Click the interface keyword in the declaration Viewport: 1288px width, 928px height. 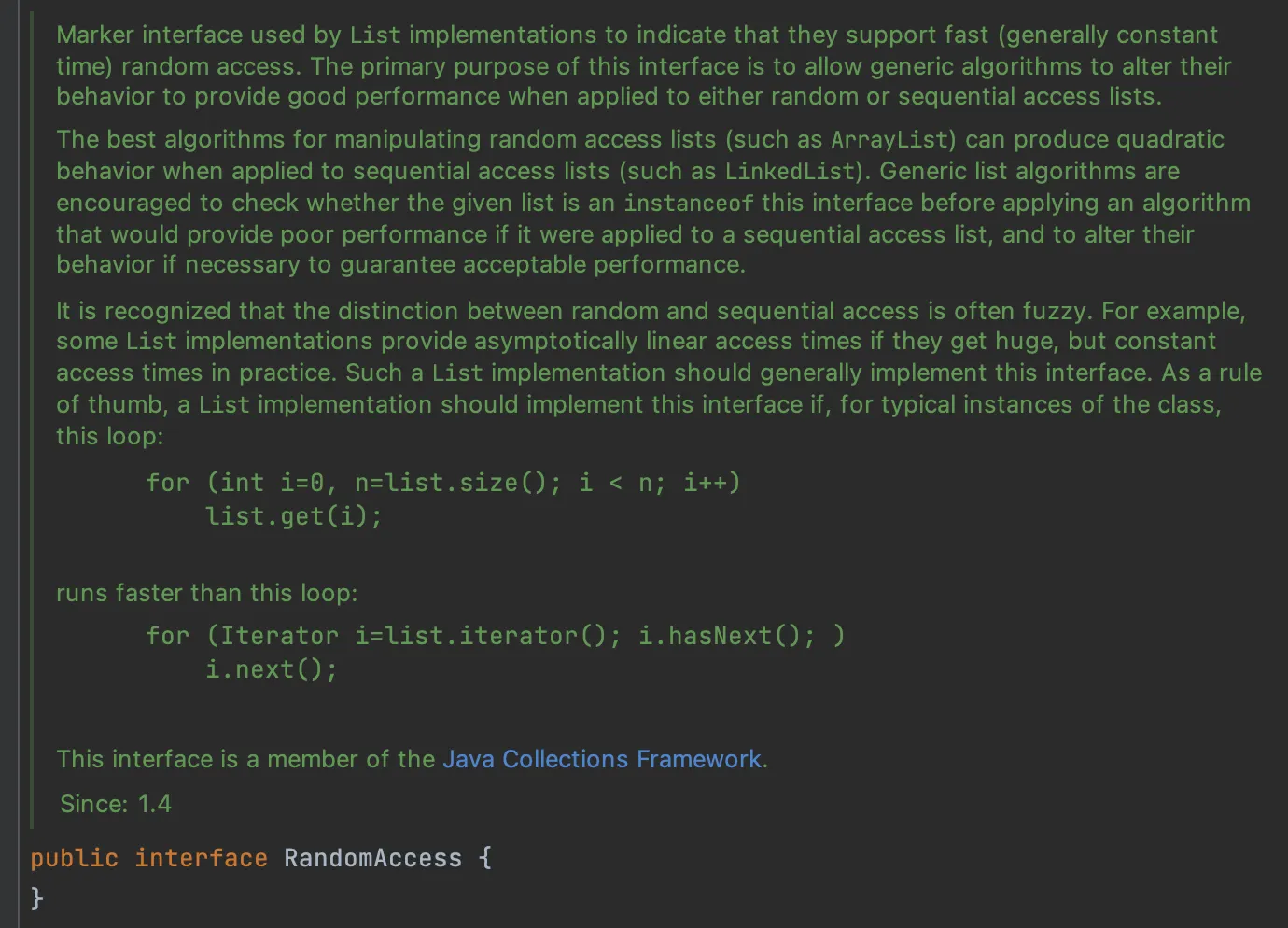[201, 858]
